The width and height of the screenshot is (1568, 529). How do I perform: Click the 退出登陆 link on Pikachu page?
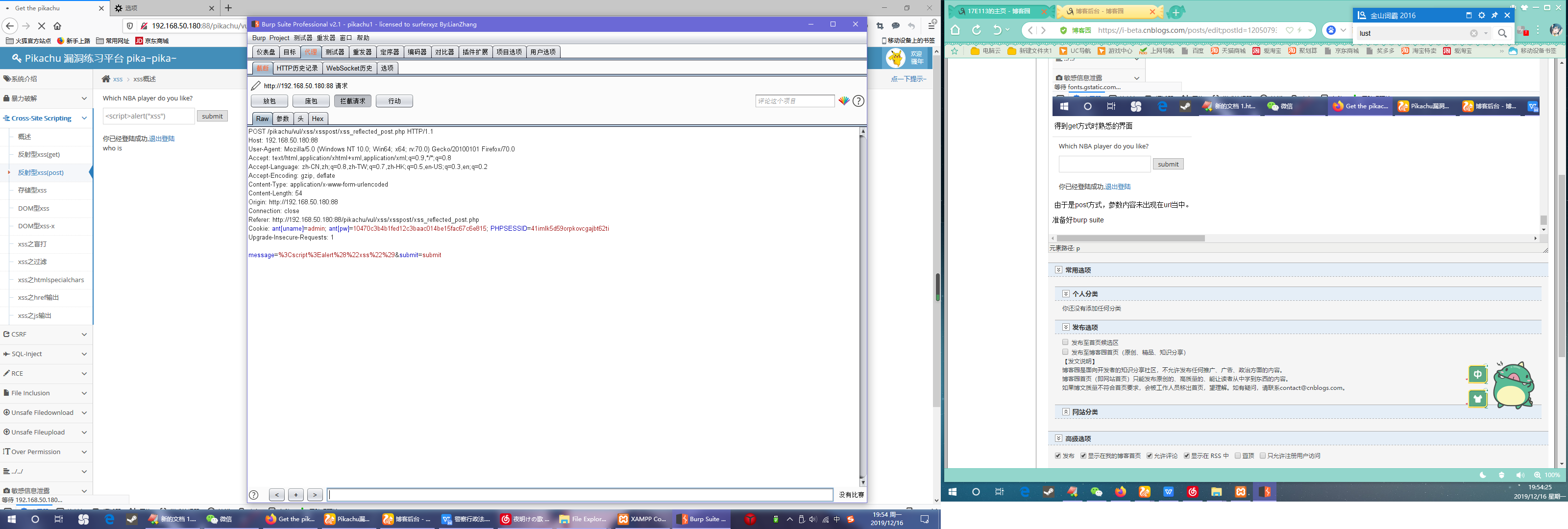pos(162,139)
